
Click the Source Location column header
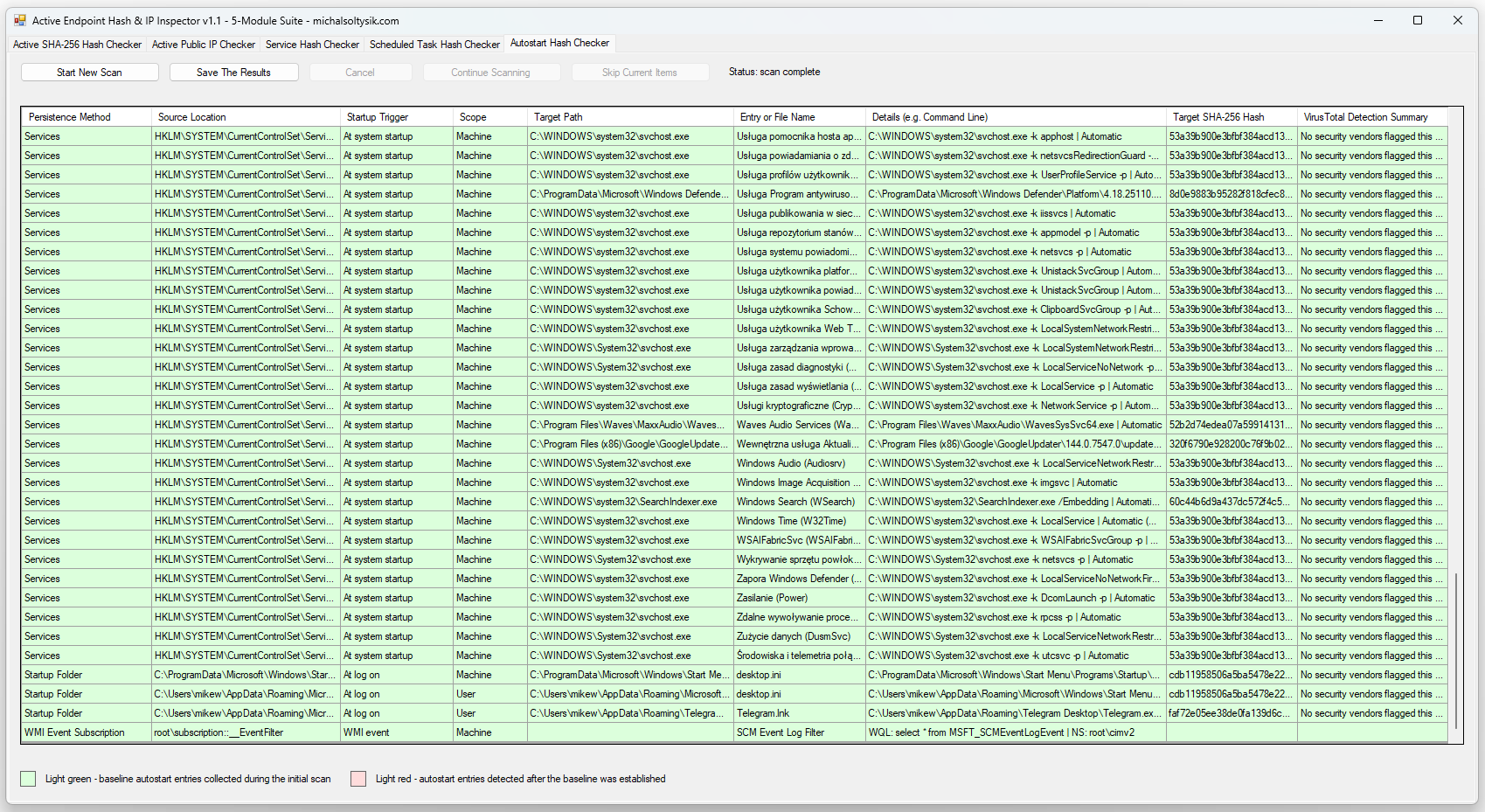192,117
